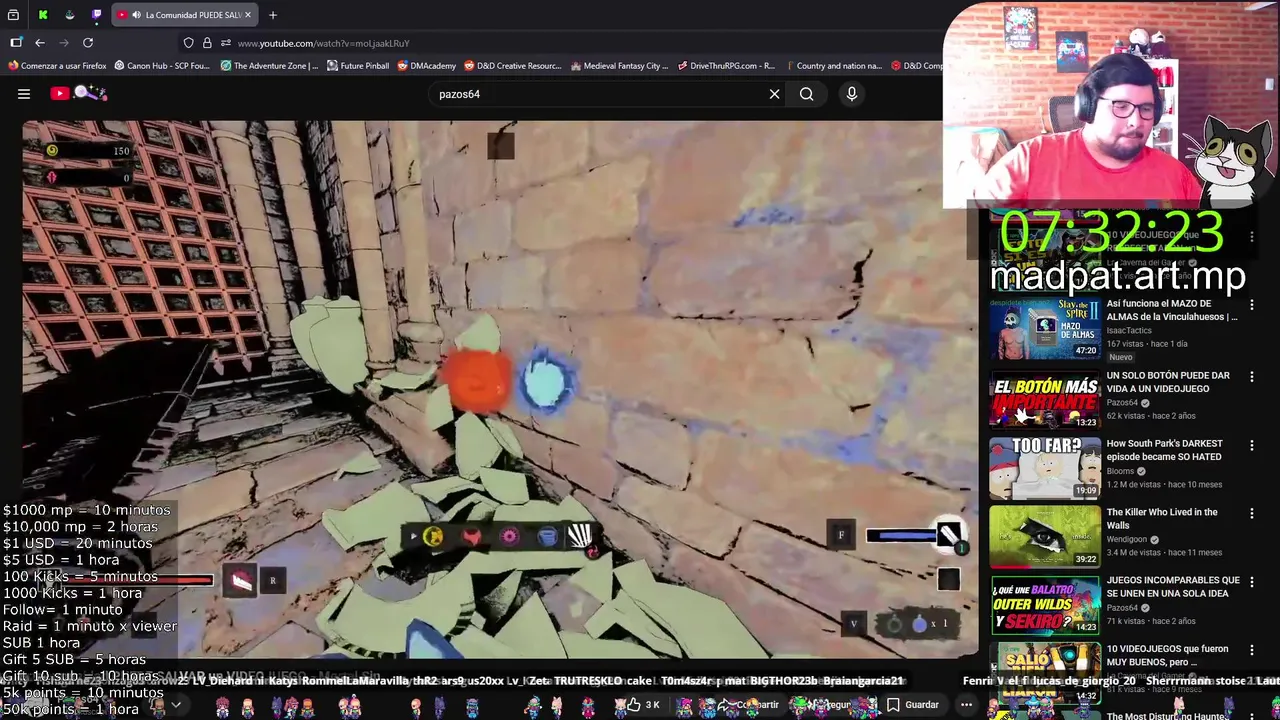Select the La Comunidad PUEDE SALVAR YouTube tab

click(185, 15)
